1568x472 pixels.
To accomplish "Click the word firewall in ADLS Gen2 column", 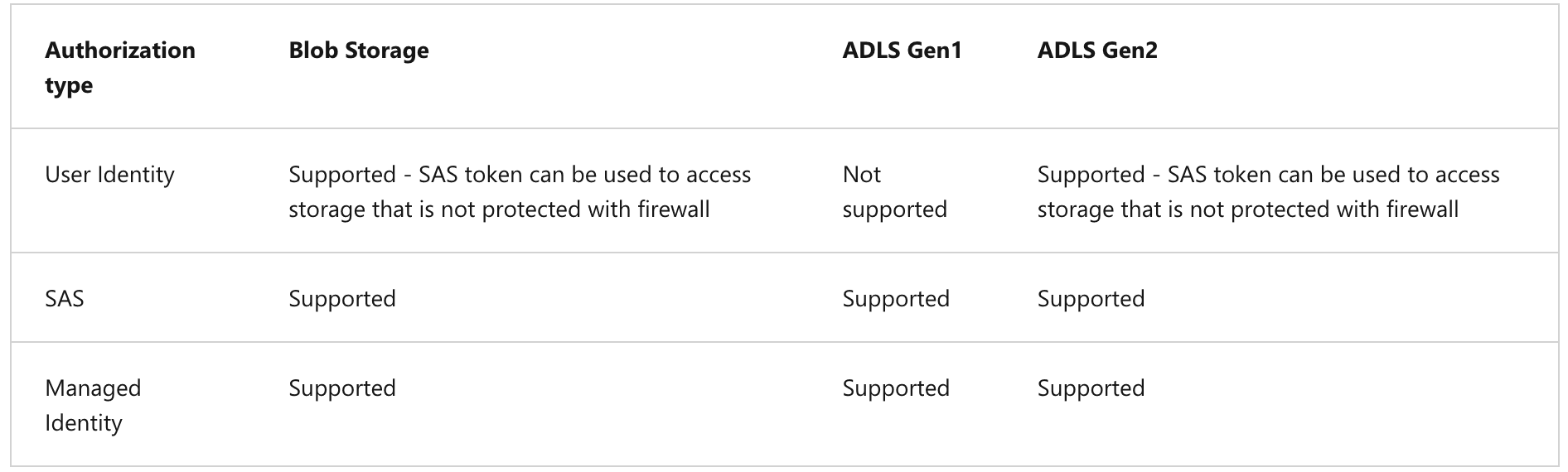I will coord(1421,210).
